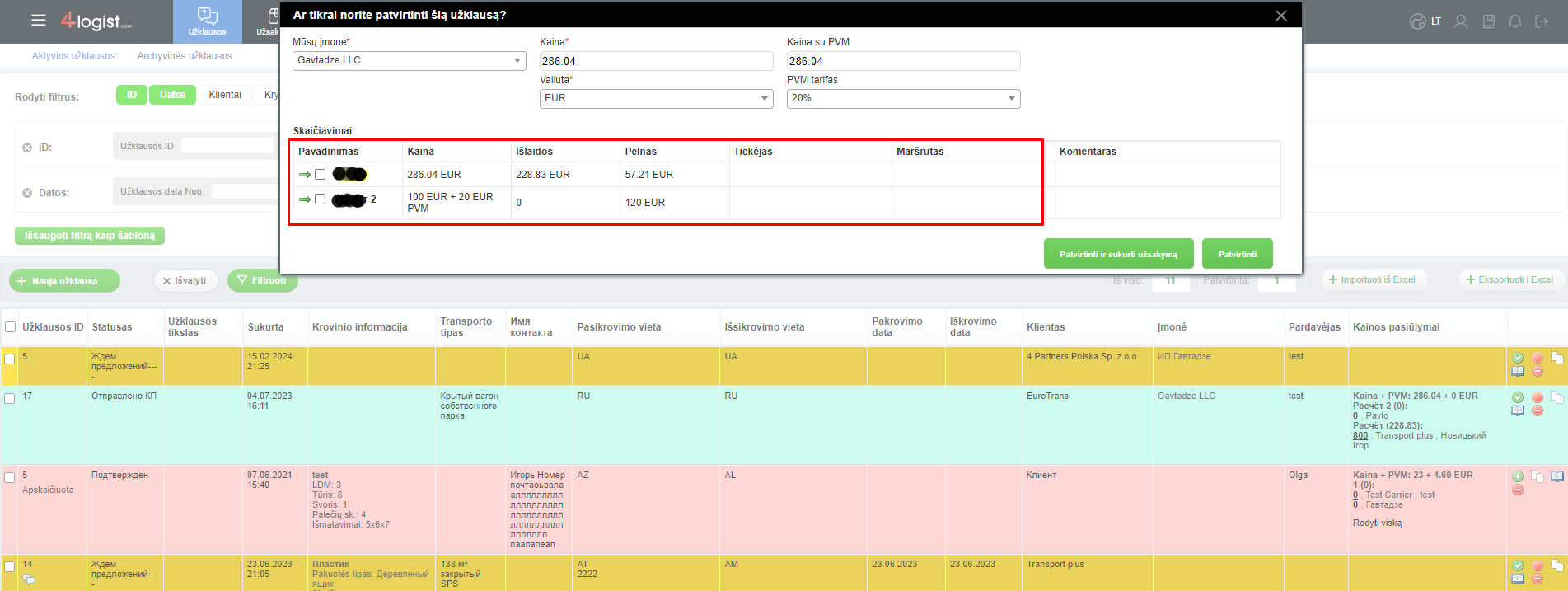1568x591 pixels.
Task: Click red minus icon in 4 Partners Polska row
Action: [x=1538, y=371]
